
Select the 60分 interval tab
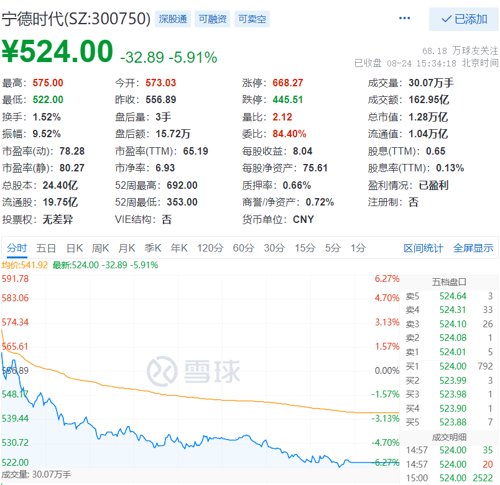(243, 248)
